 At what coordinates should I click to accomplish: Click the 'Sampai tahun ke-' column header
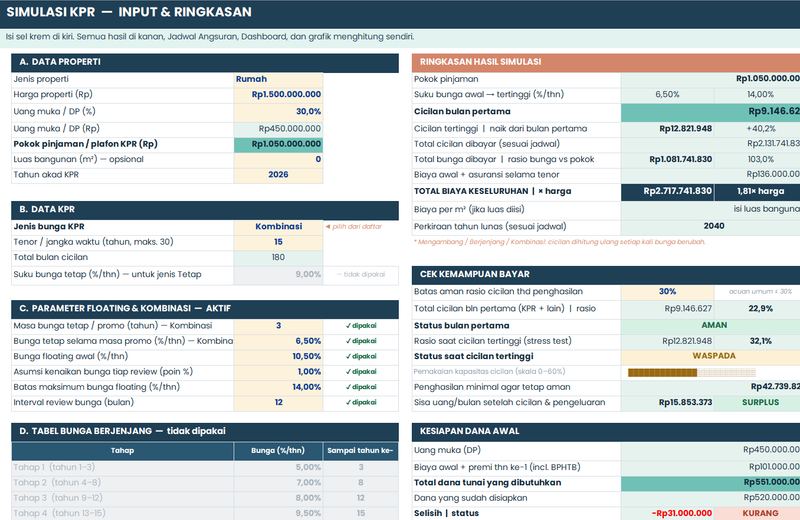[x=360, y=451]
